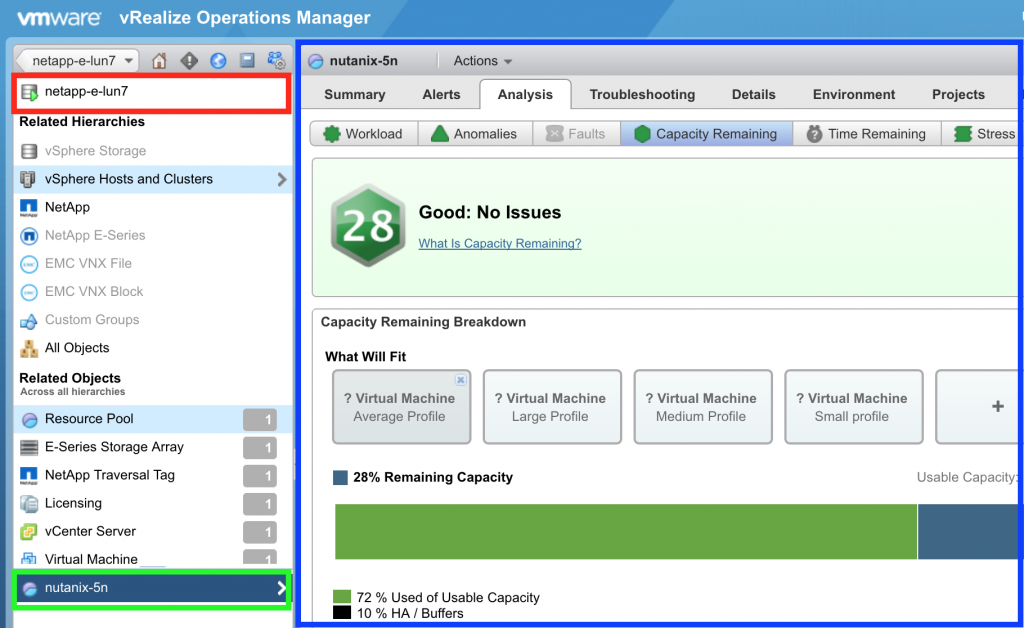Click the green Capacity Remaining 28 badge
The image size is (1024, 628).
click(368, 225)
